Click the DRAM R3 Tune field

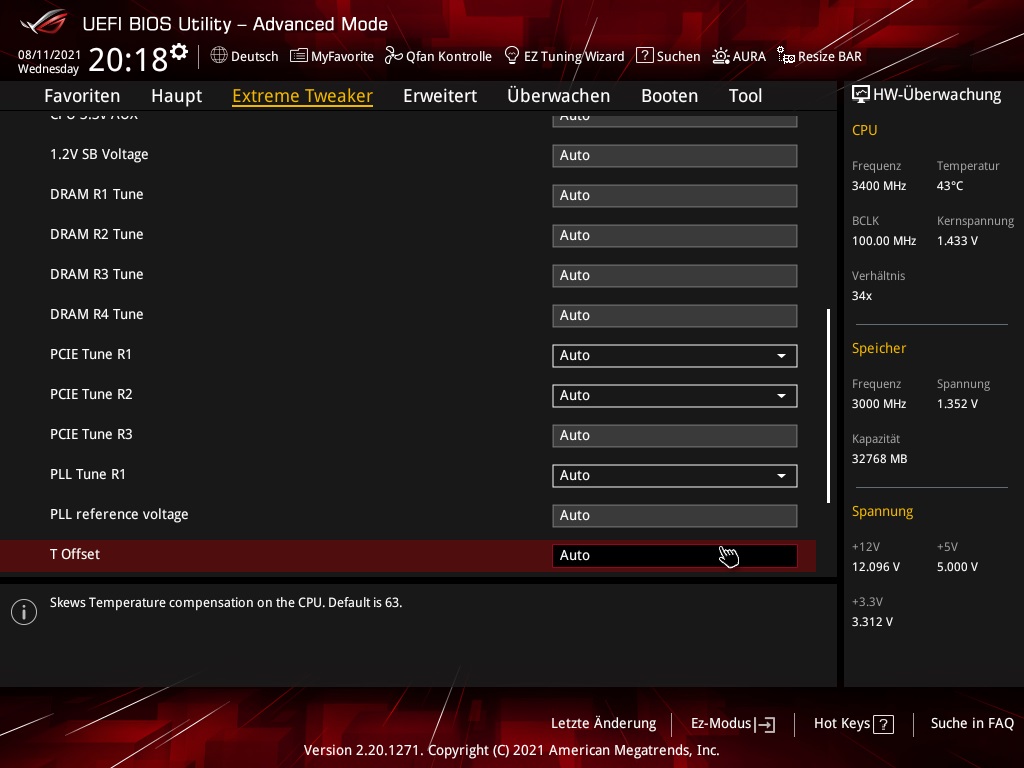[x=675, y=276]
